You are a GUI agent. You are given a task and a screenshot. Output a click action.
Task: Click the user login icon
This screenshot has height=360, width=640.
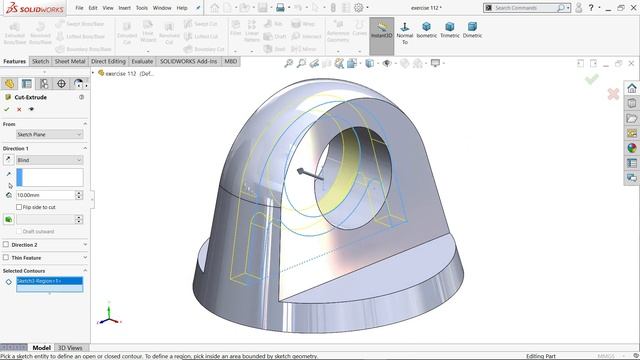click(578, 8)
